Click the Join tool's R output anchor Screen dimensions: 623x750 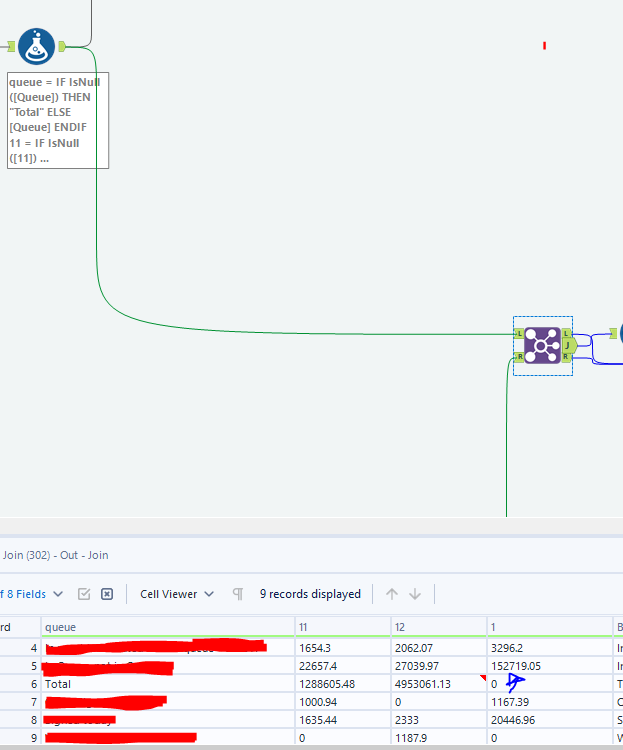(x=566, y=357)
